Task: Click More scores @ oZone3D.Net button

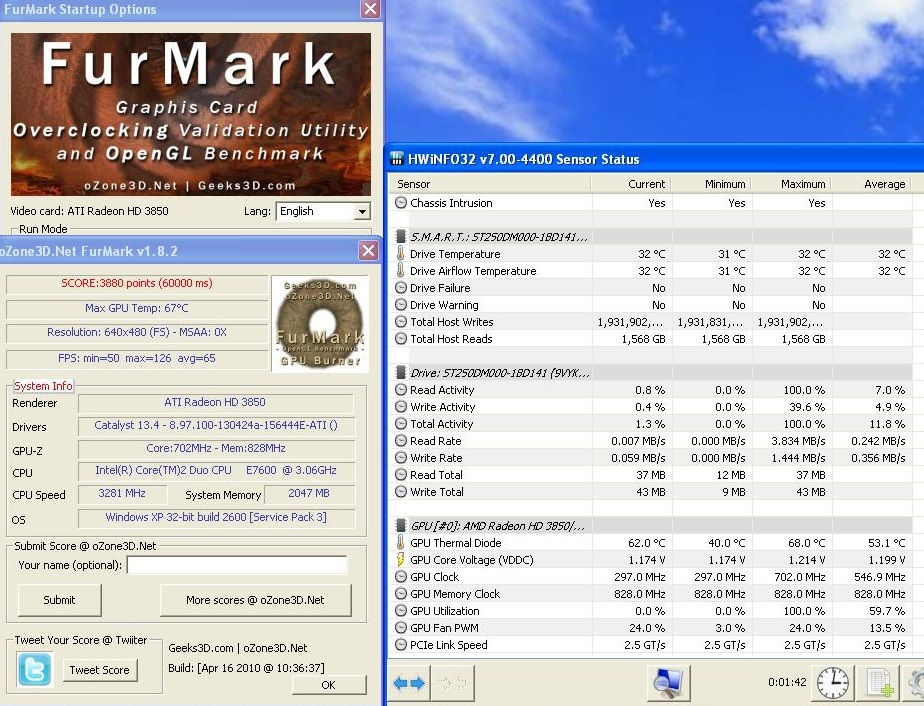Action: pos(255,600)
